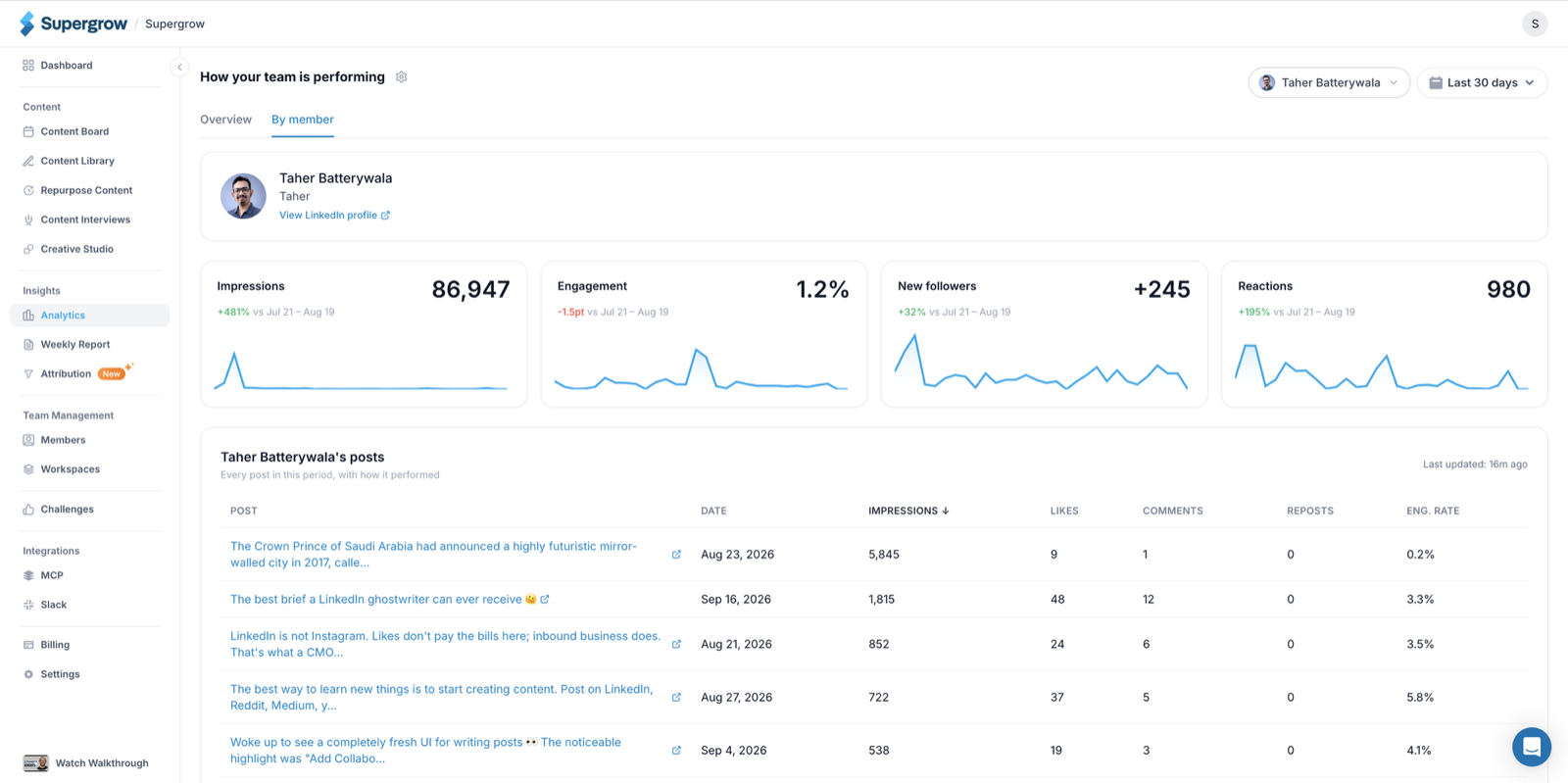
Task: Click the REPOSTS column header
Action: pyautogui.click(x=1310, y=511)
